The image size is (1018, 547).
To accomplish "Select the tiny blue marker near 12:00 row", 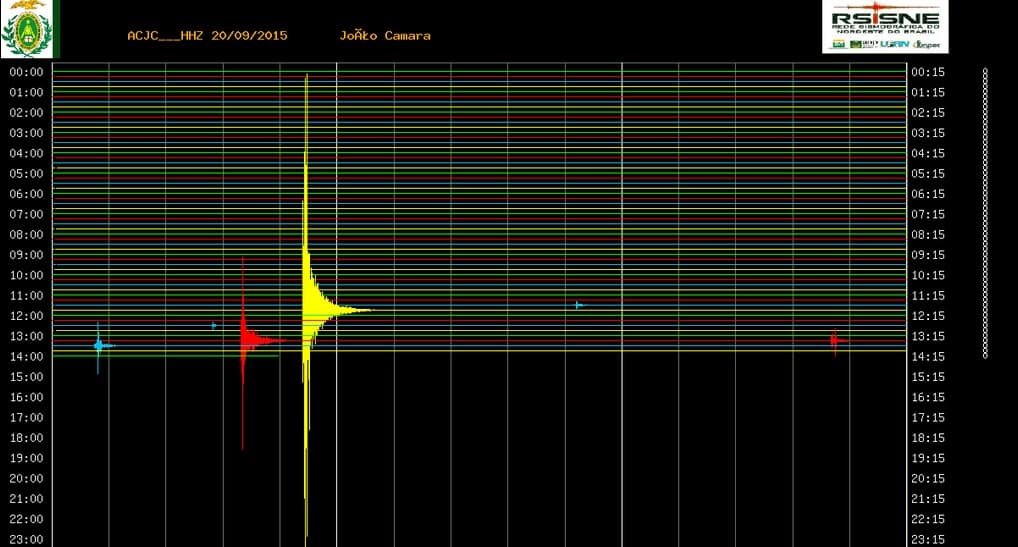I will coord(214,325).
